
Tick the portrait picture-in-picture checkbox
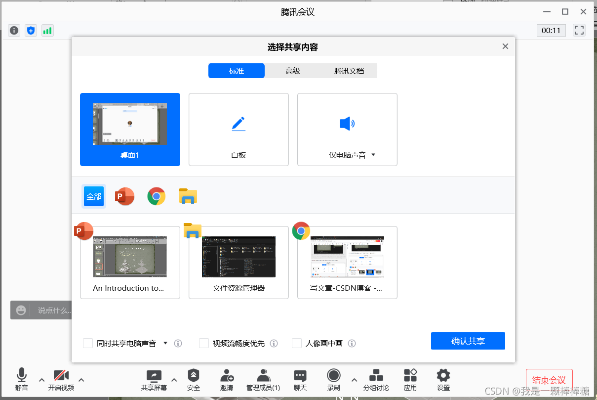[297, 343]
